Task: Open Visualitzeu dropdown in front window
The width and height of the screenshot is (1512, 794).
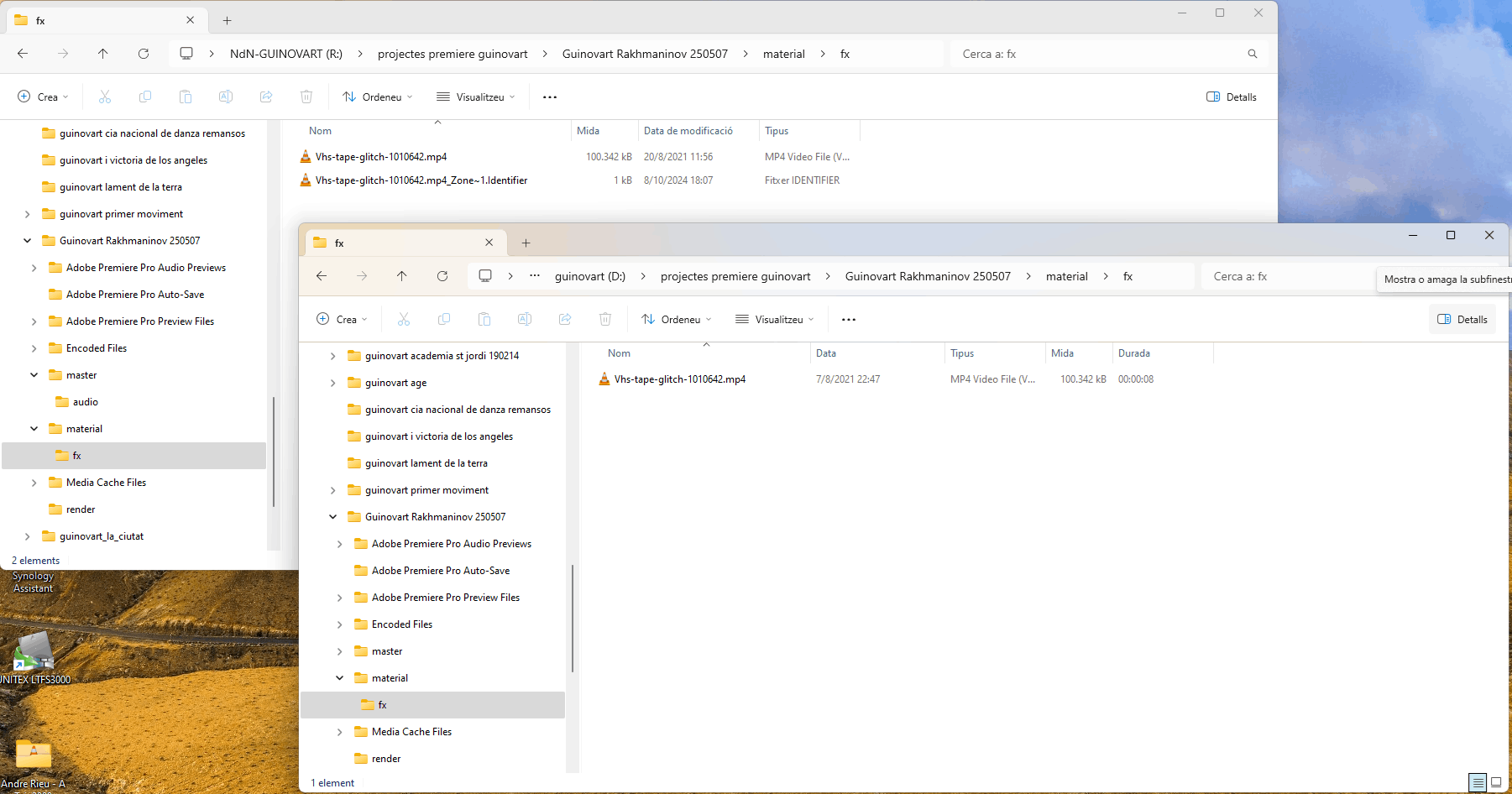Action: pos(775,319)
